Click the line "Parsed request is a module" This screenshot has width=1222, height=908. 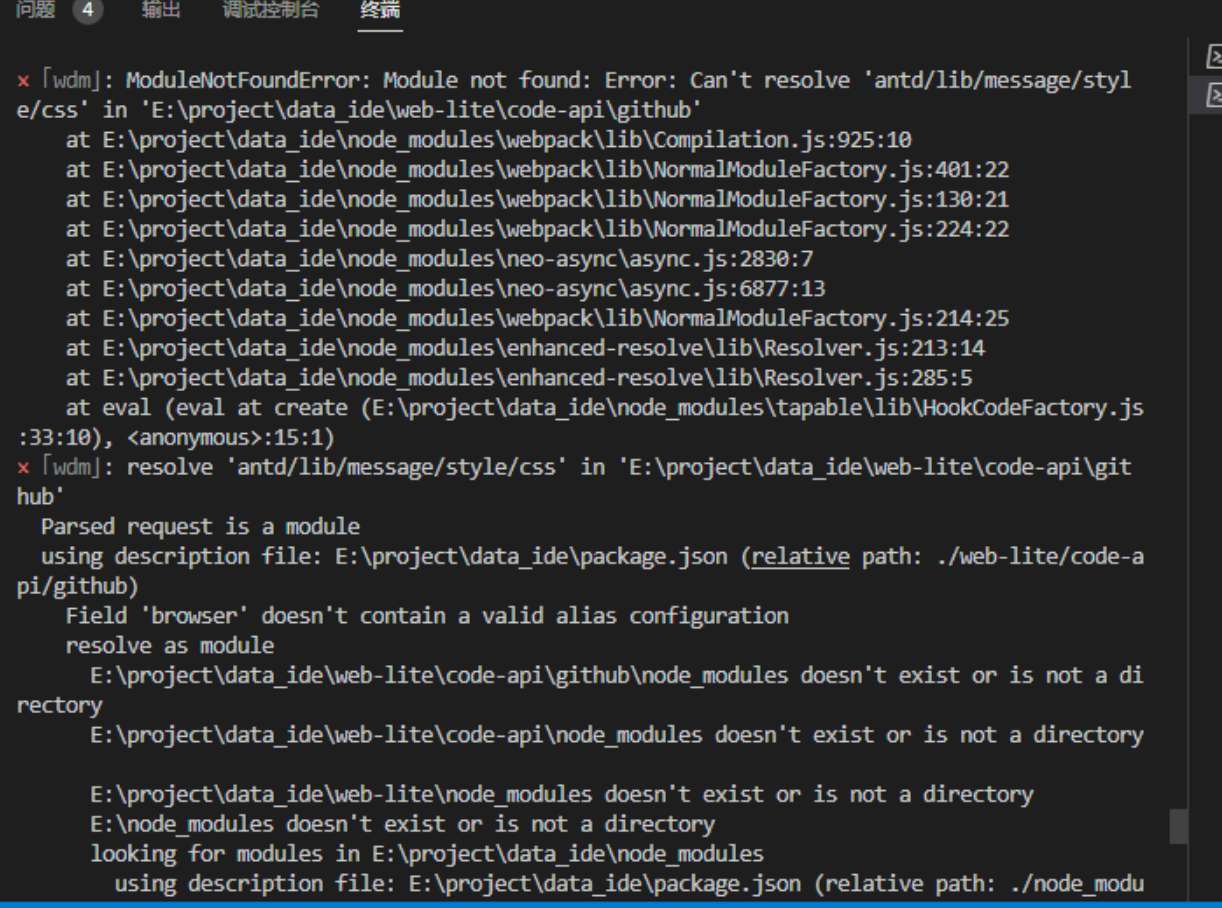[x=200, y=527]
